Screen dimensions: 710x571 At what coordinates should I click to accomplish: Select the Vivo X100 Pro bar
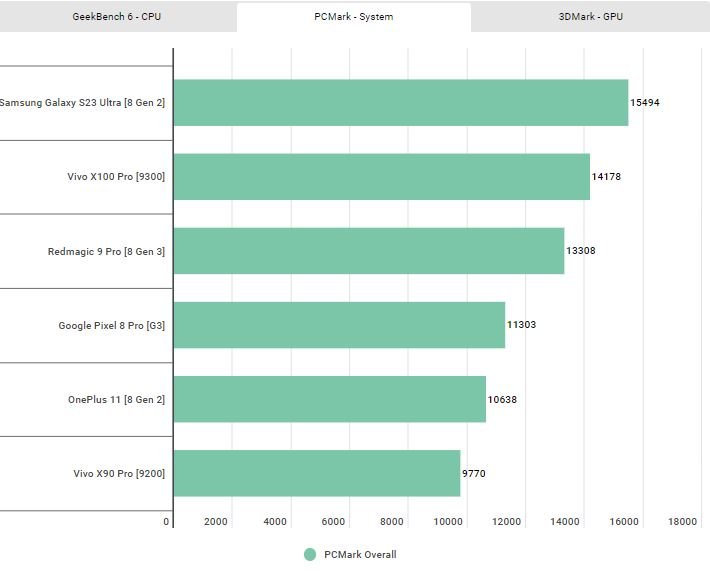[x=381, y=177]
